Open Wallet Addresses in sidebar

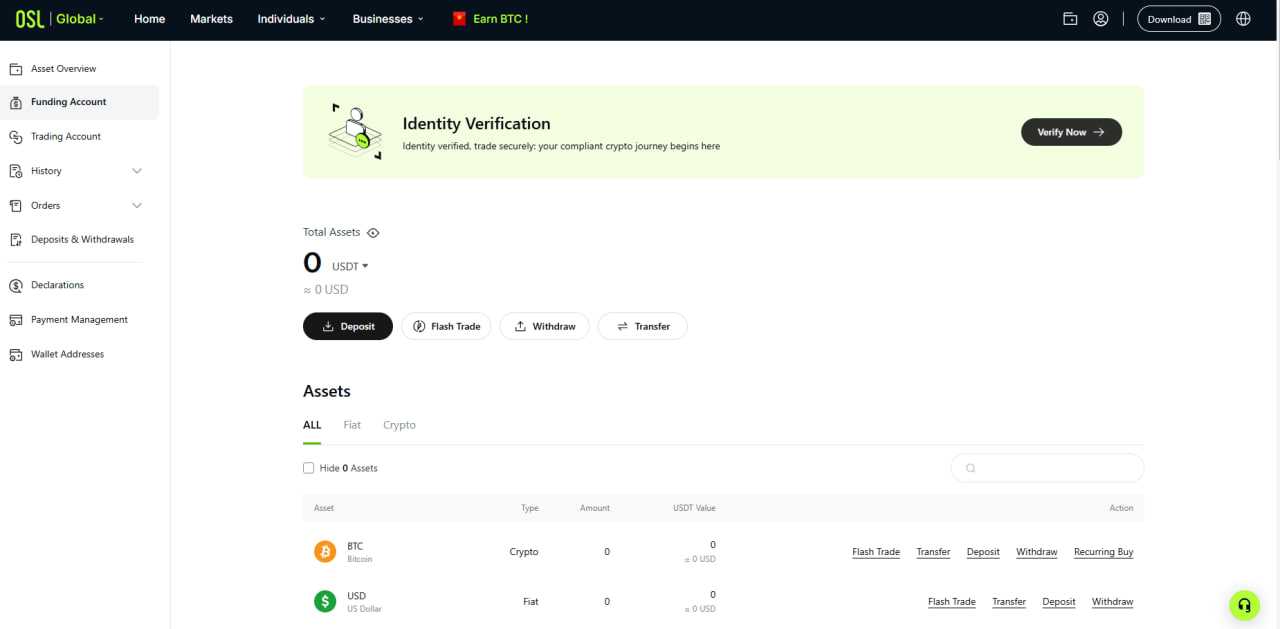[x=67, y=355]
